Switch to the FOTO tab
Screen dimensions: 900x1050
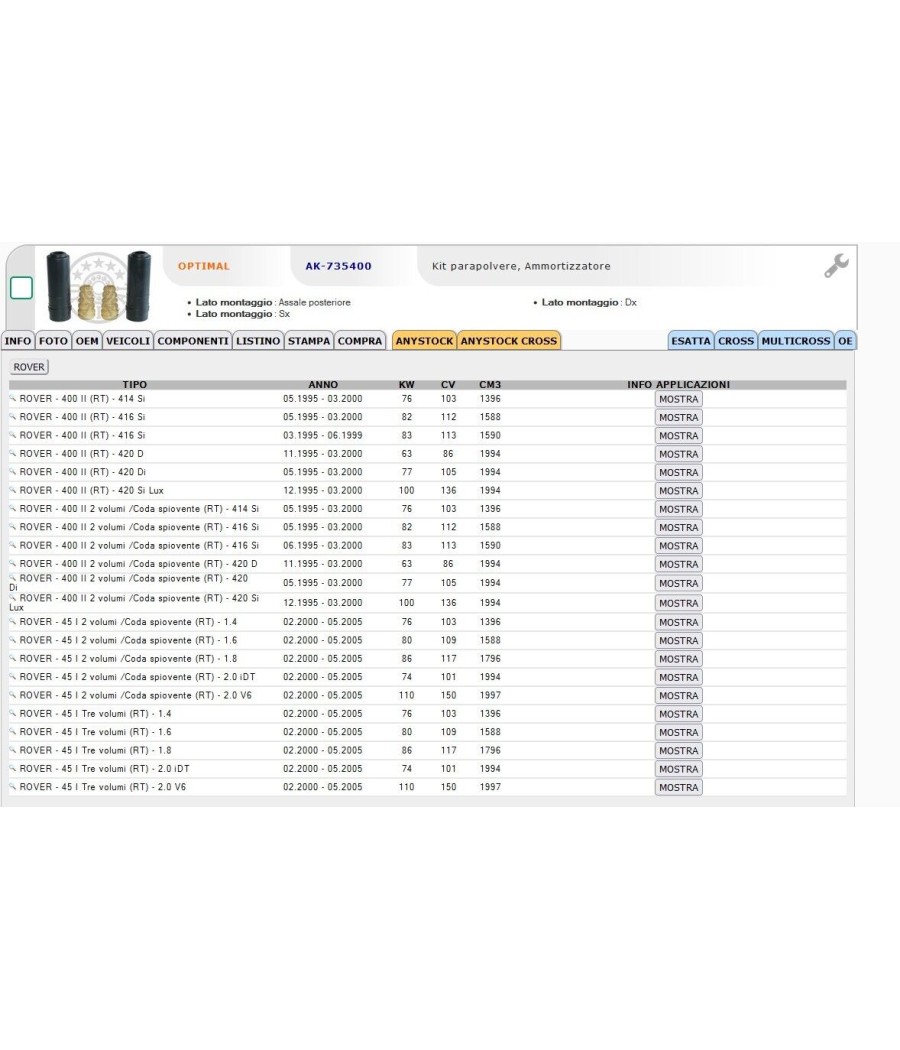point(54,341)
